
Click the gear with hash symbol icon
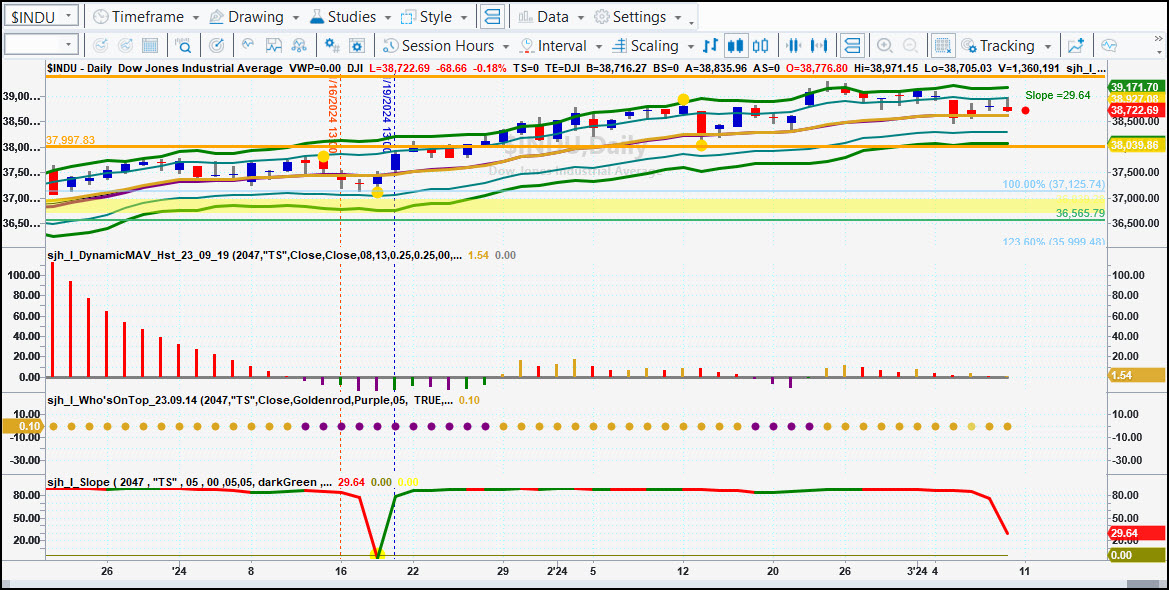click(333, 45)
